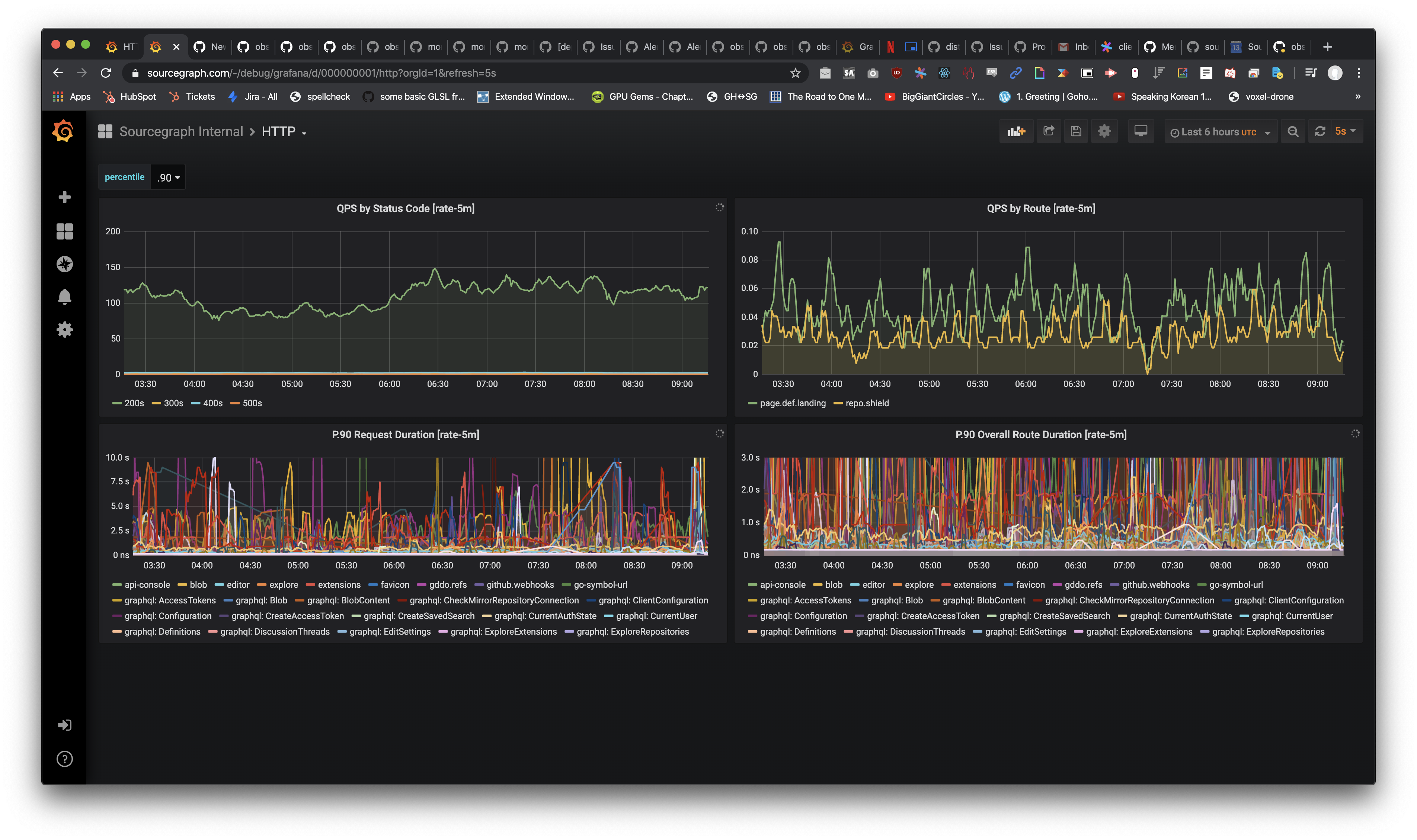Click the Save dashboard icon
1417x840 pixels.
[1076, 131]
